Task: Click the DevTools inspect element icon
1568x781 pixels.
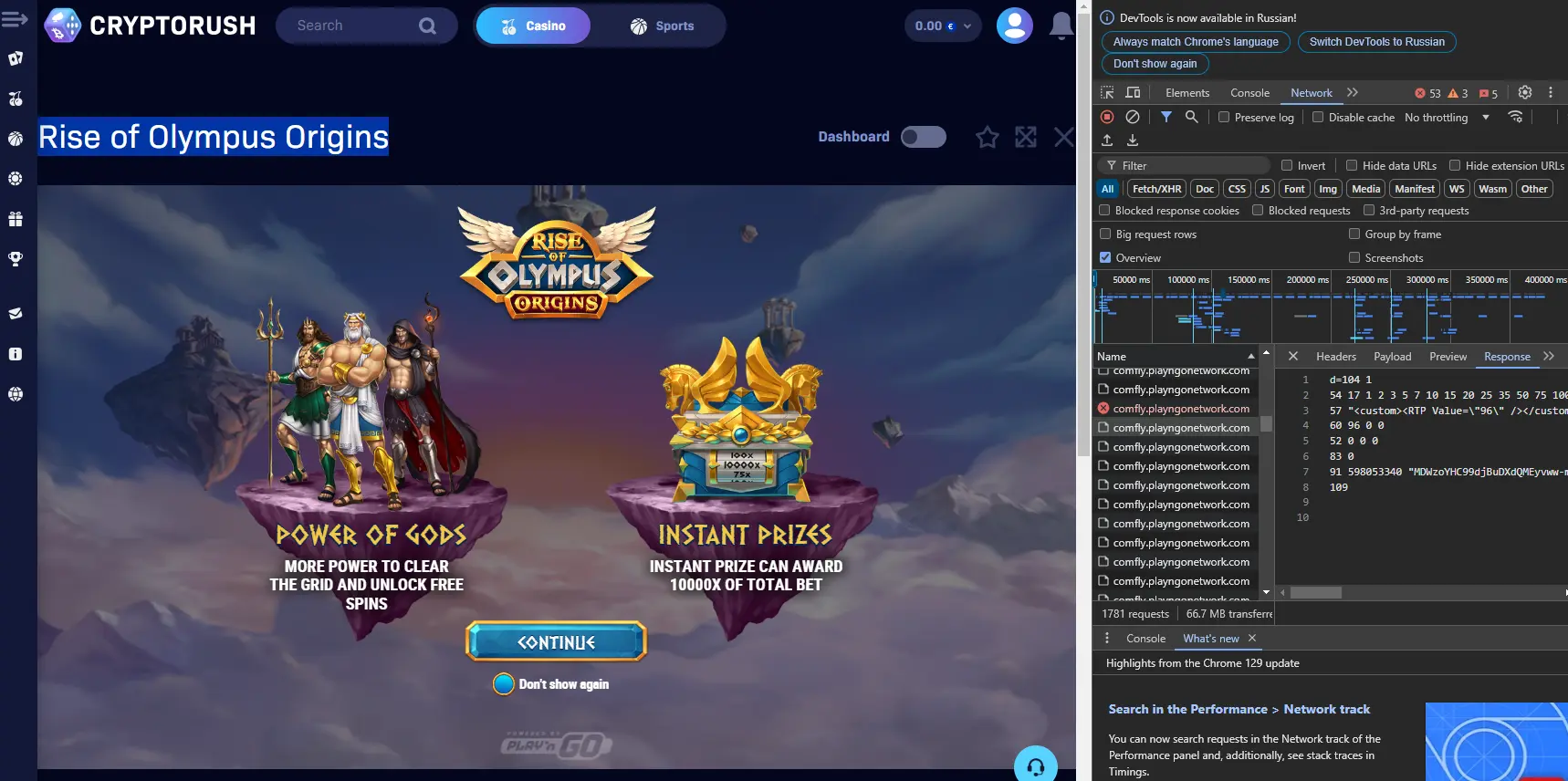Action: pyautogui.click(x=1107, y=93)
